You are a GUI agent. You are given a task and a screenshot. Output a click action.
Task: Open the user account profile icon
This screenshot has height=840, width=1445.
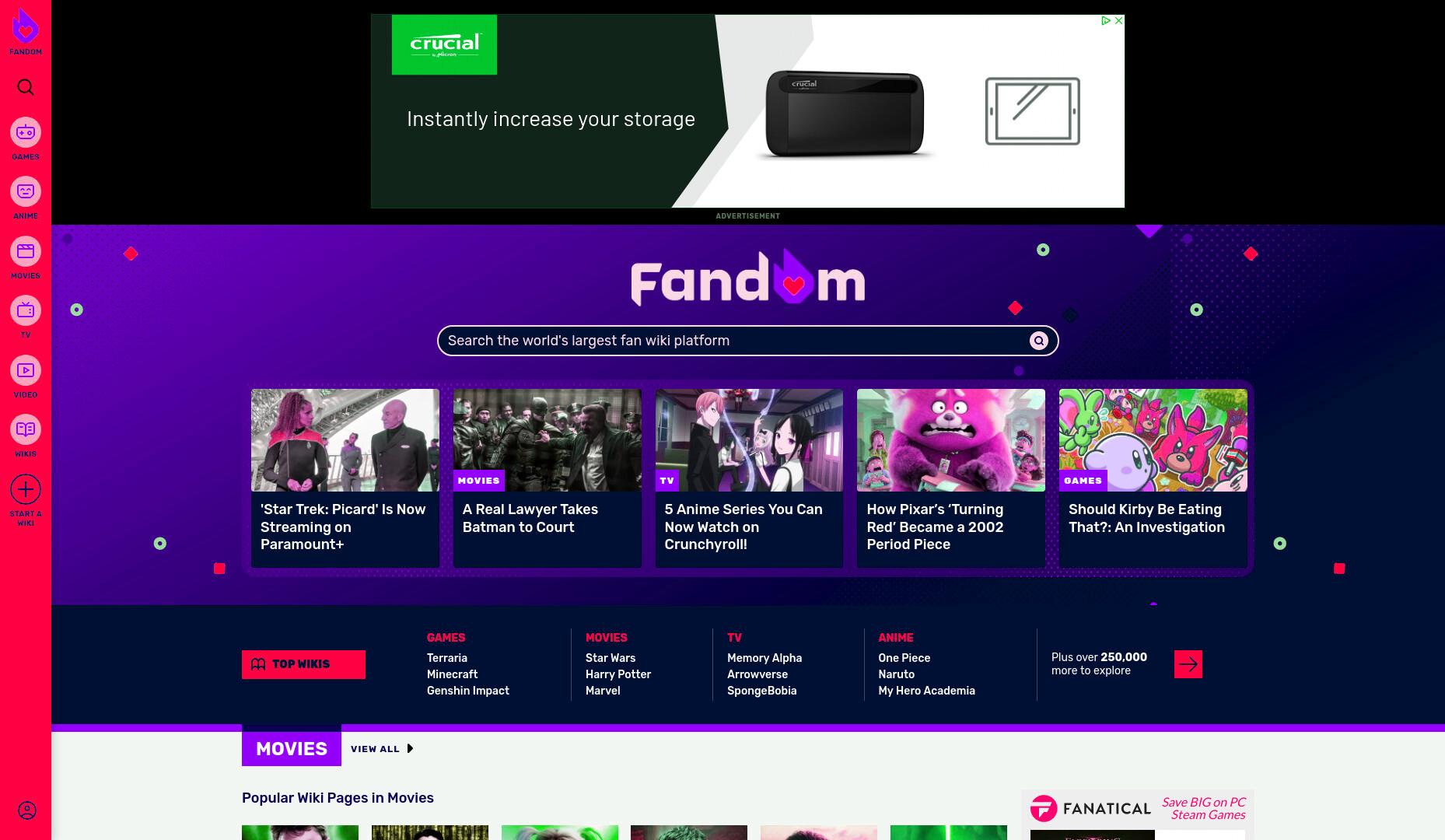[x=26, y=810]
